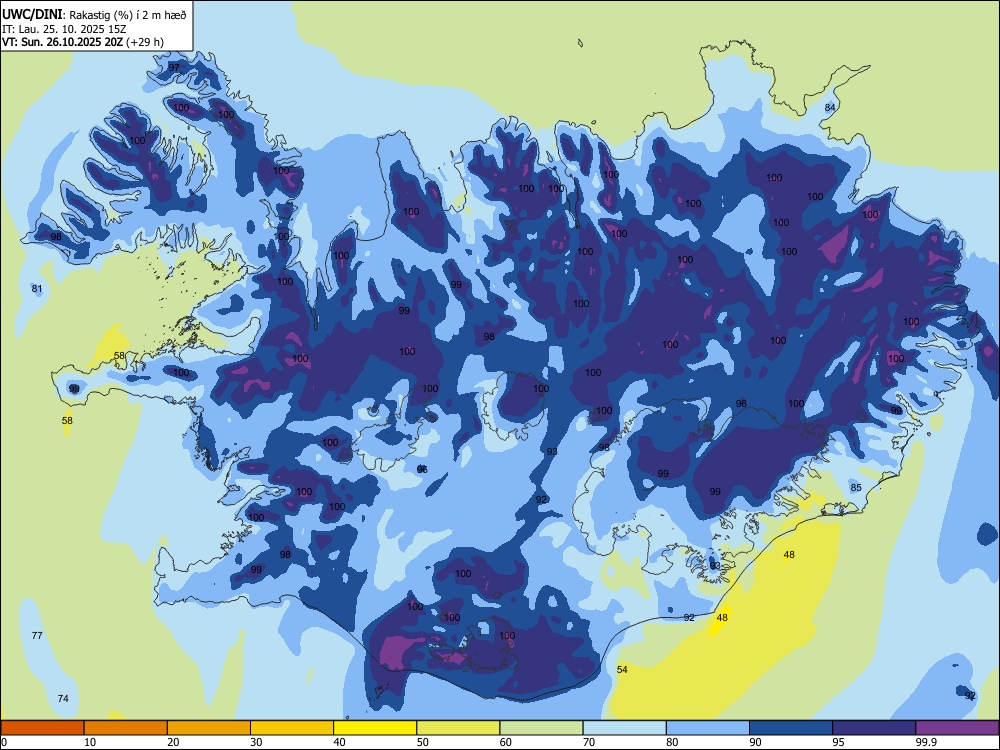Click the legend label 90
The width and height of the screenshot is (1000, 750).
(x=755, y=742)
